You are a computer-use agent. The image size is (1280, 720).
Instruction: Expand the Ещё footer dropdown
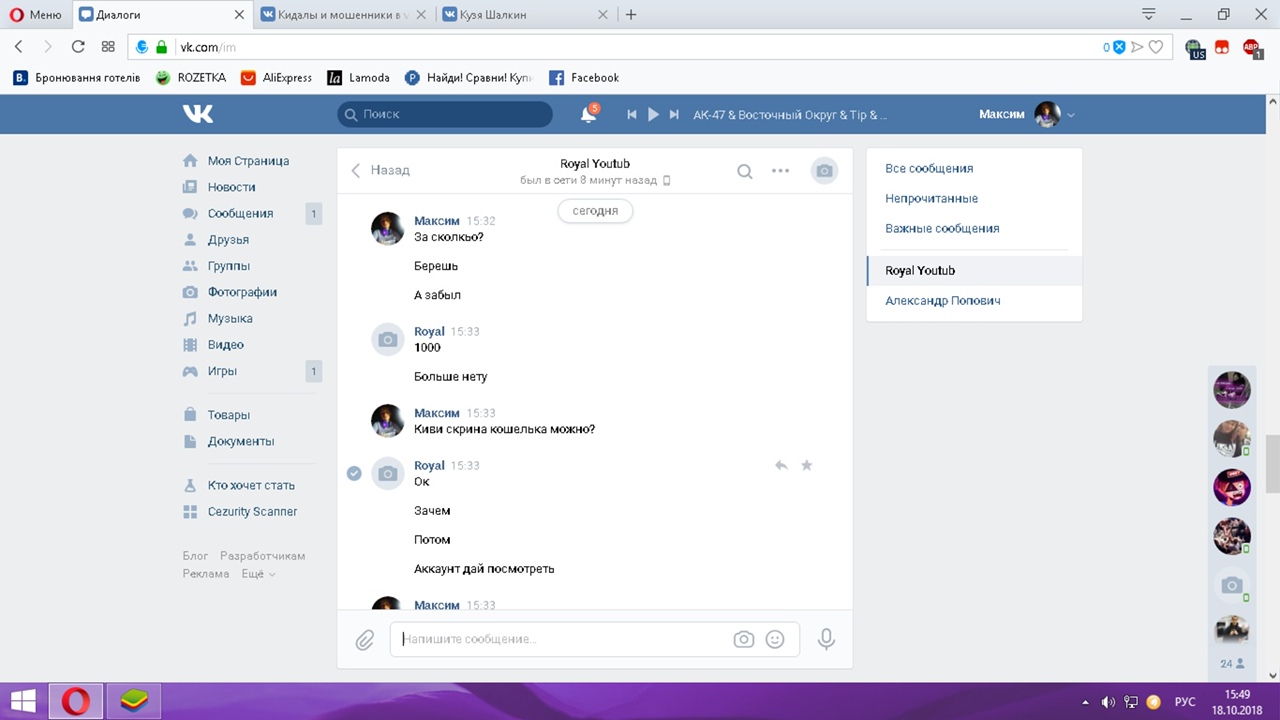pyautogui.click(x=258, y=574)
